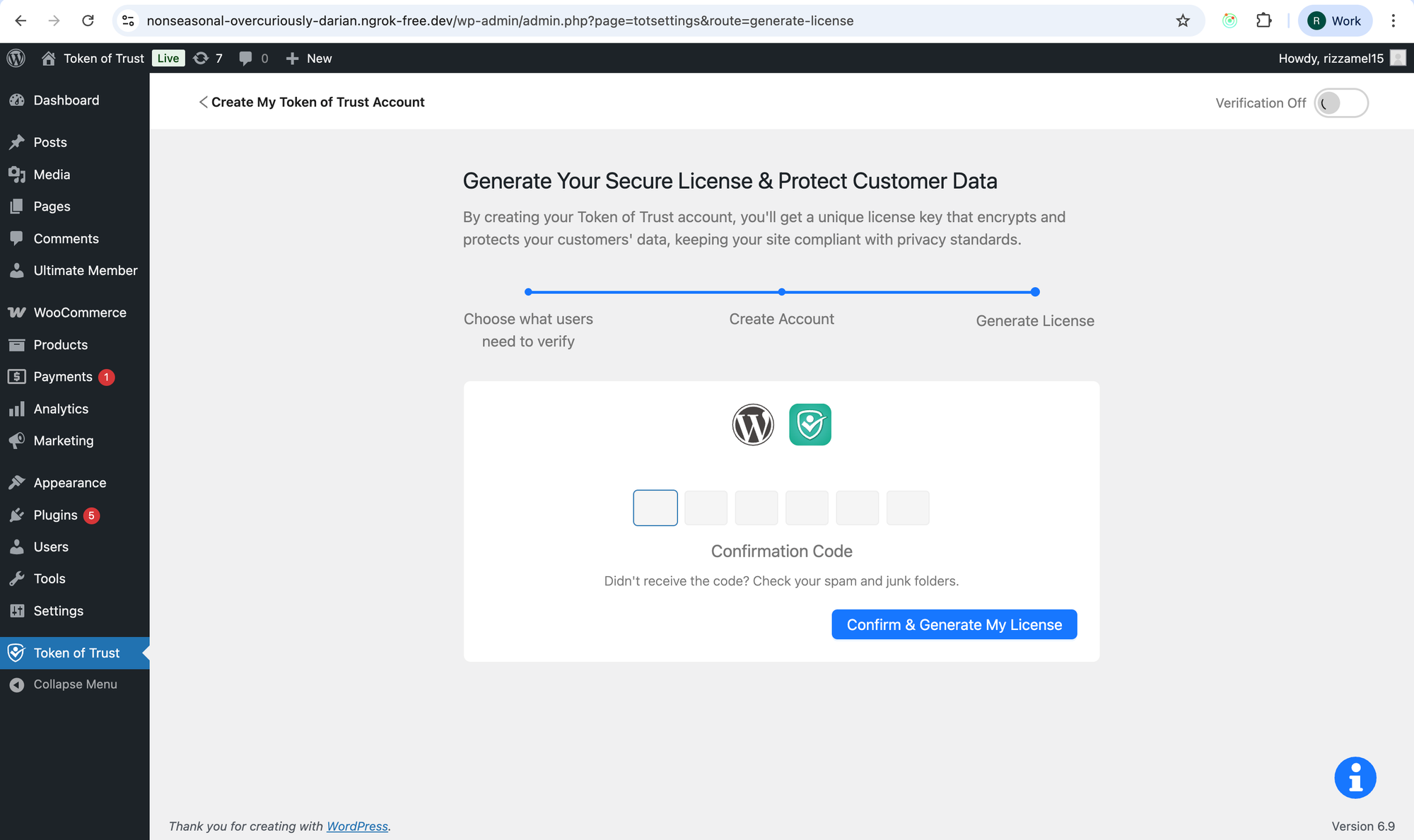Toggle the Verification Off switch

tap(1340, 103)
